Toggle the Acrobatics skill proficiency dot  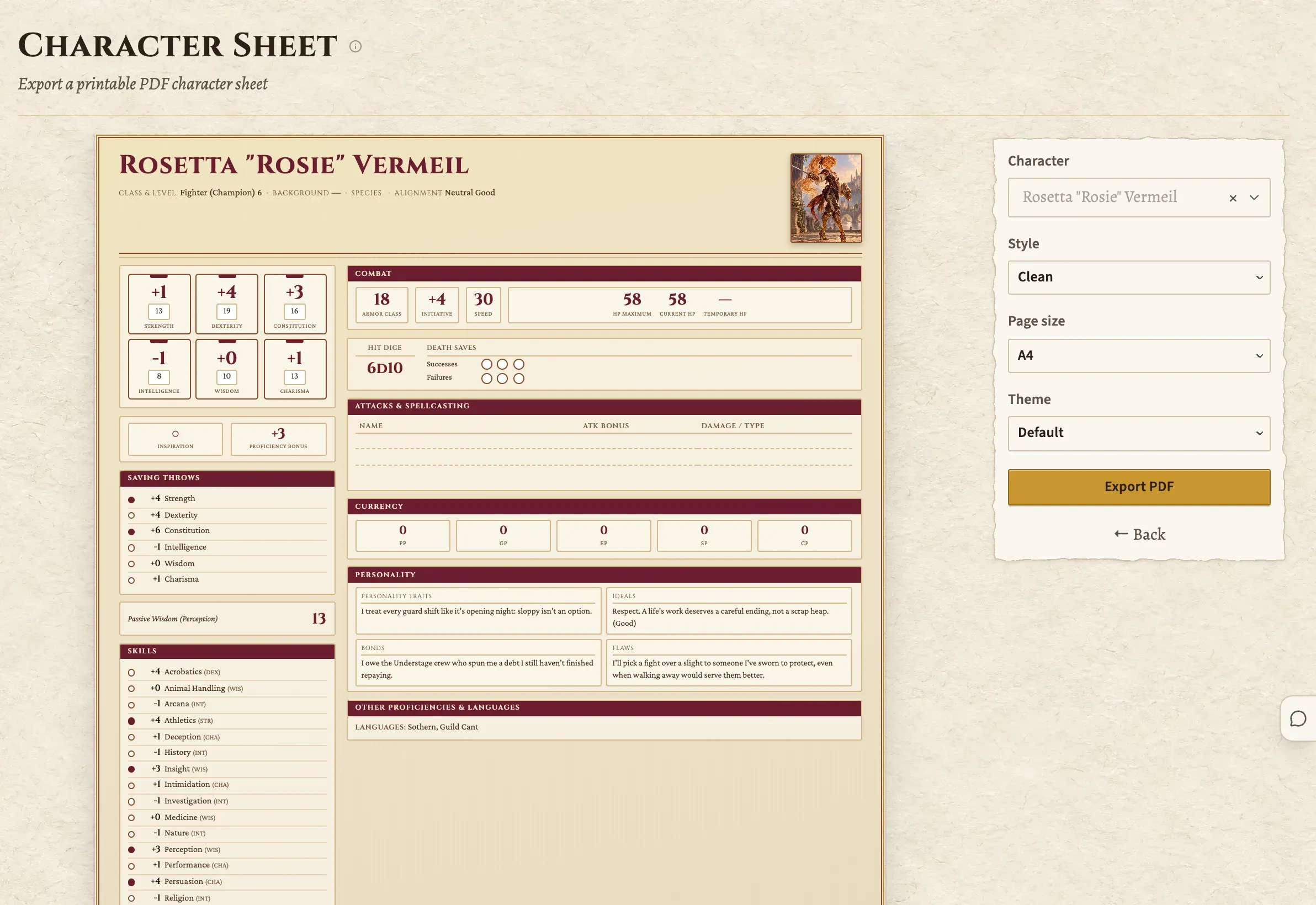131,673
